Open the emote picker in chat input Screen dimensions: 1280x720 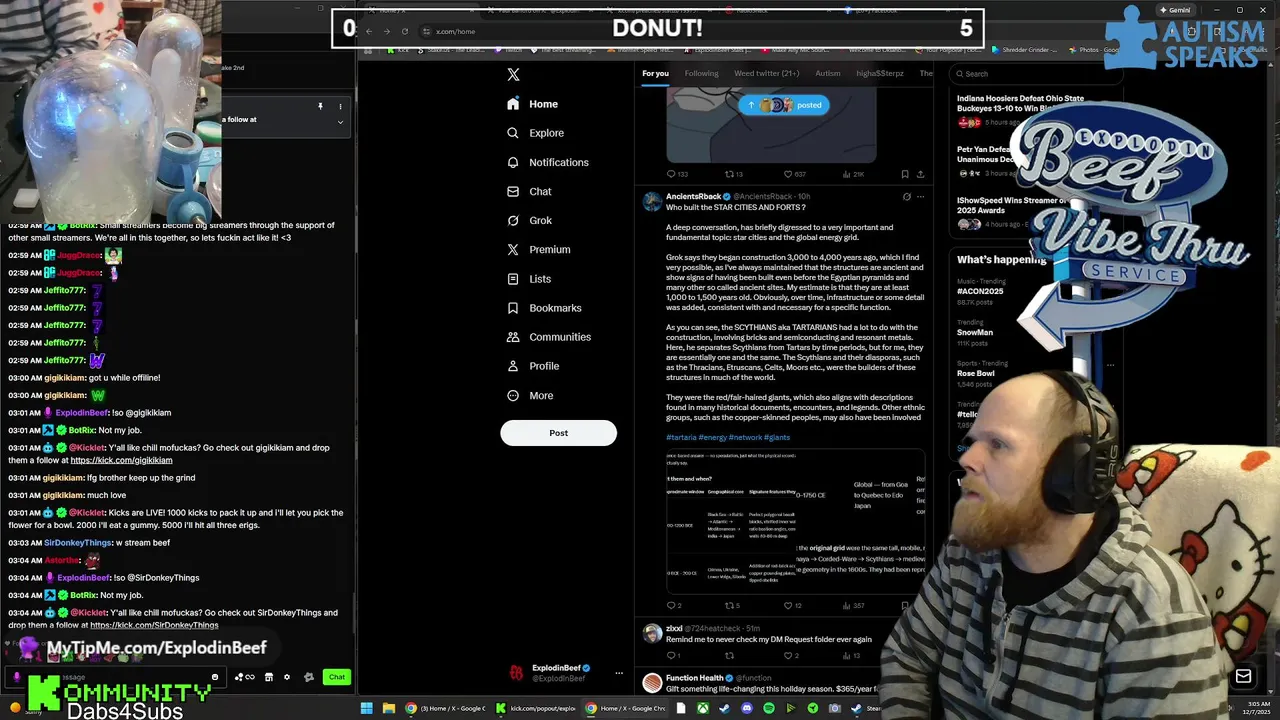pyautogui.click(x=215, y=677)
